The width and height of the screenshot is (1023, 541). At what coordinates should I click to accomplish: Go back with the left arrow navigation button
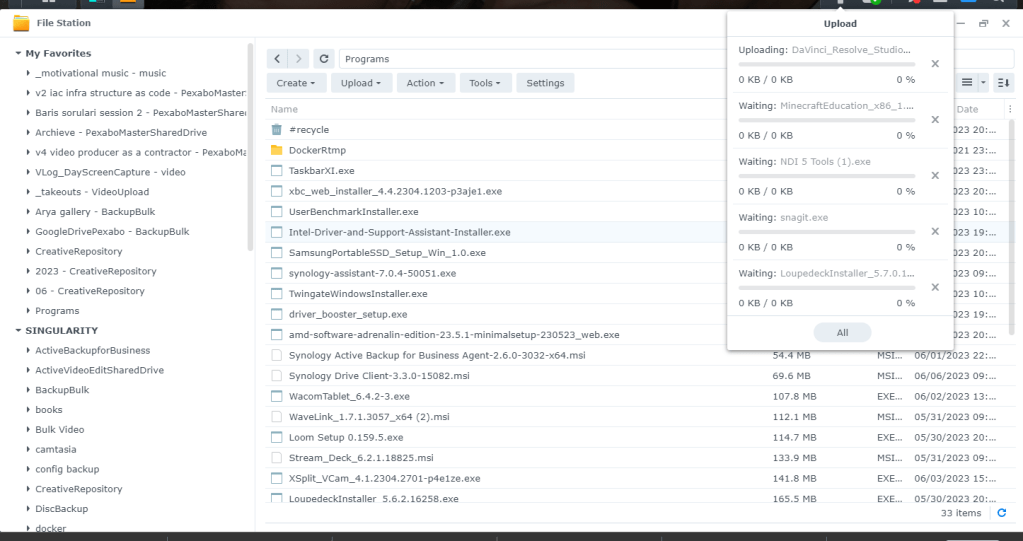277,59
